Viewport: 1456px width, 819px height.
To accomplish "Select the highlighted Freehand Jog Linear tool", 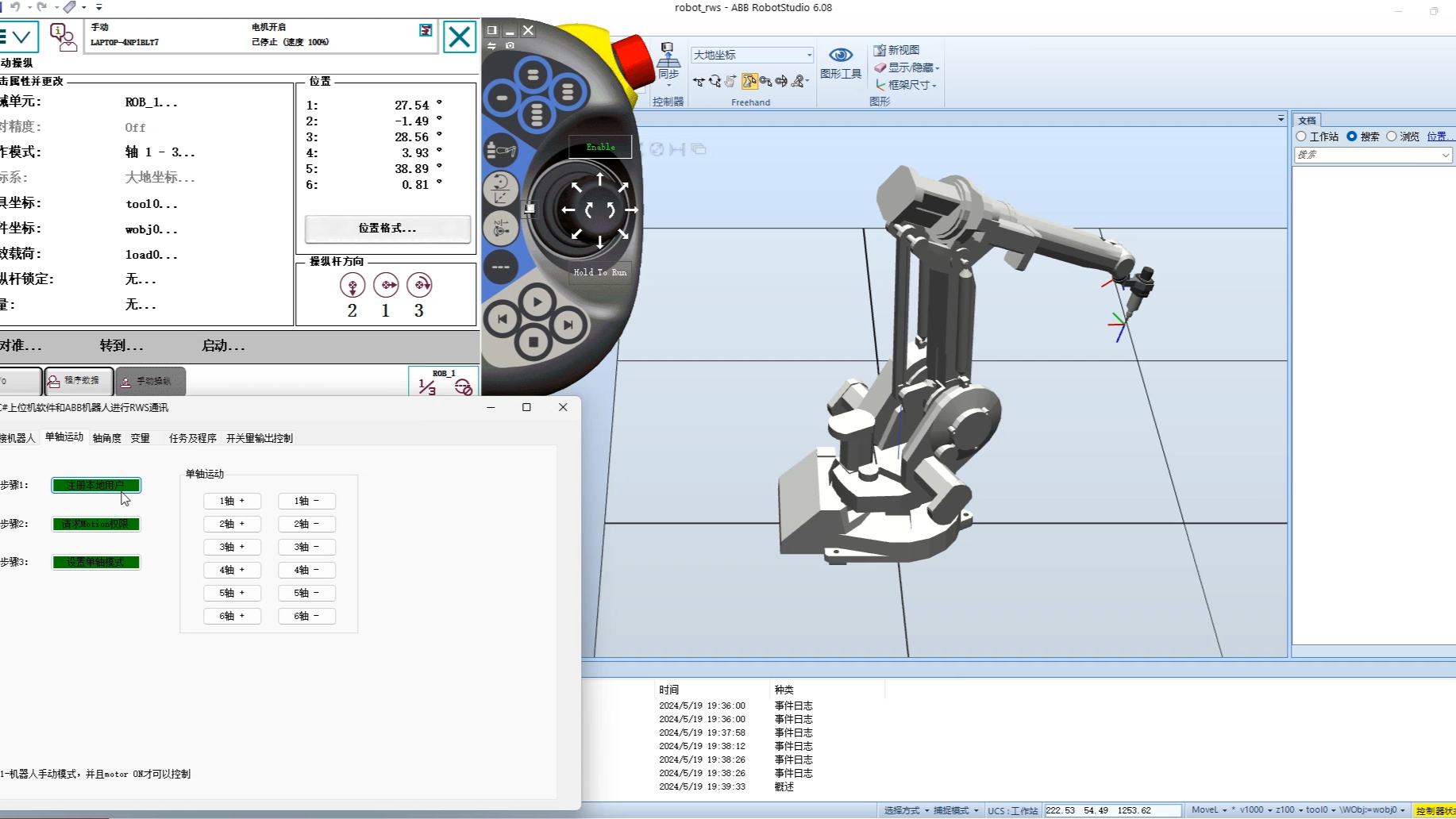I will (x=749, y=81).
